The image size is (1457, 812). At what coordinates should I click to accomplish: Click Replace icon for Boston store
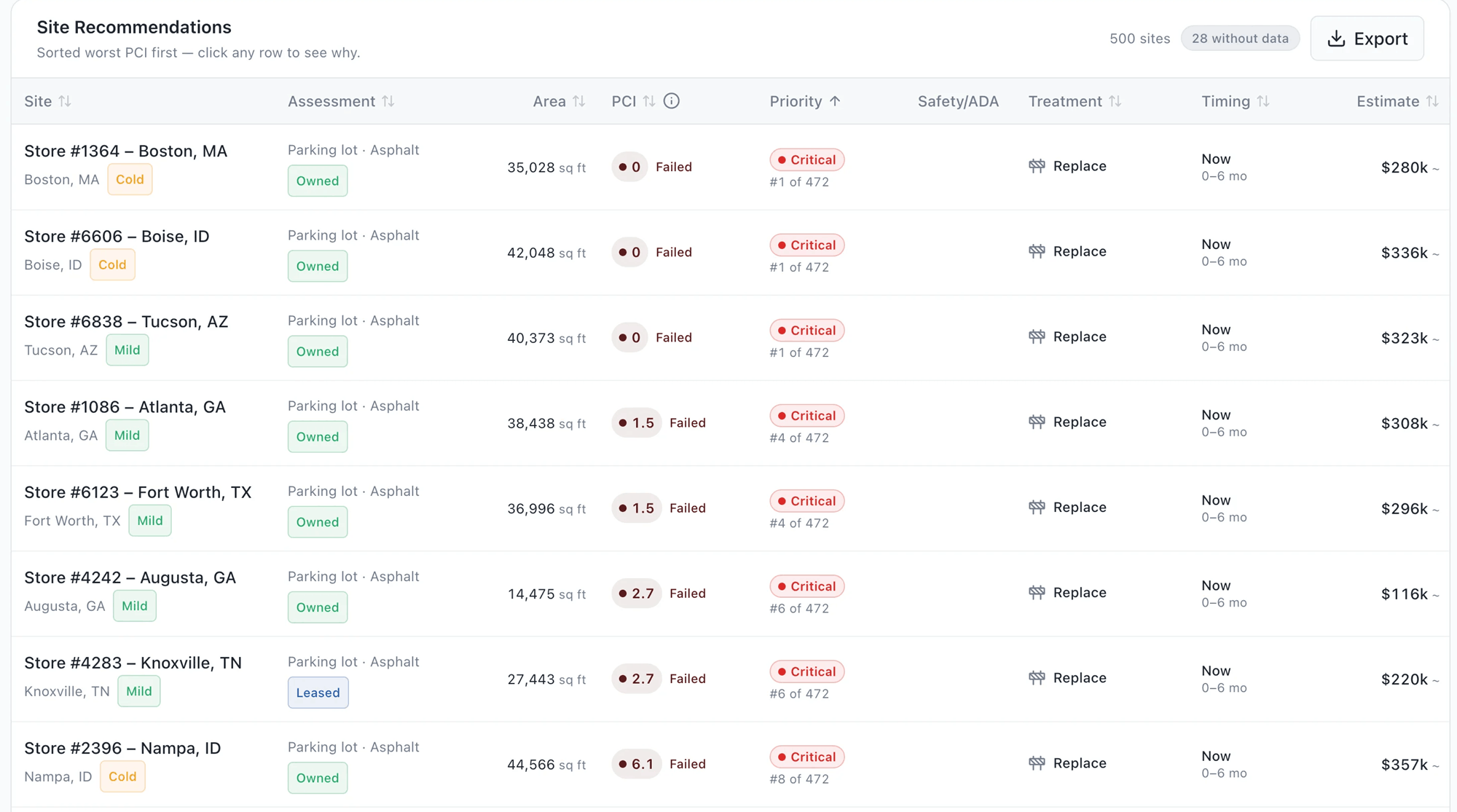click(1037, 166)
